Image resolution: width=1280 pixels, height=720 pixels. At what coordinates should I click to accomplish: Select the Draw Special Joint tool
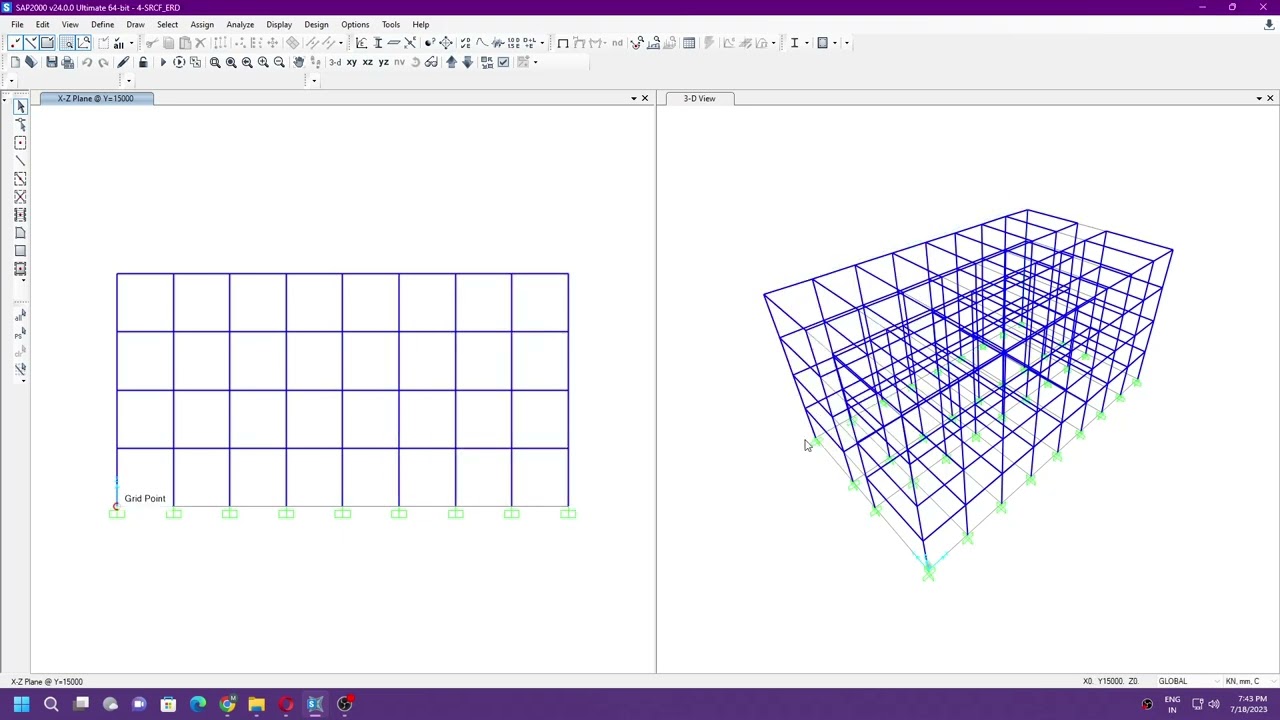(x=20, y=143)
